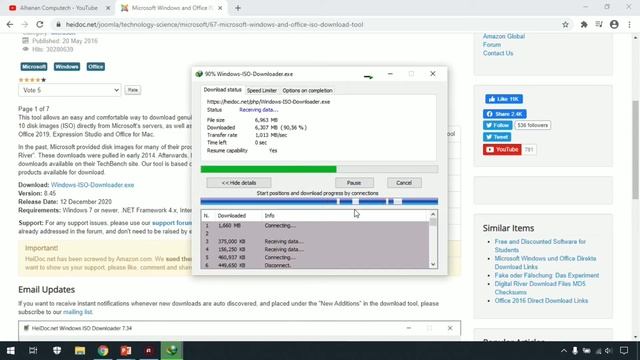Open File Explorer from the taskbar
This screenshot has height=360, width=640.
coord(80,351)
